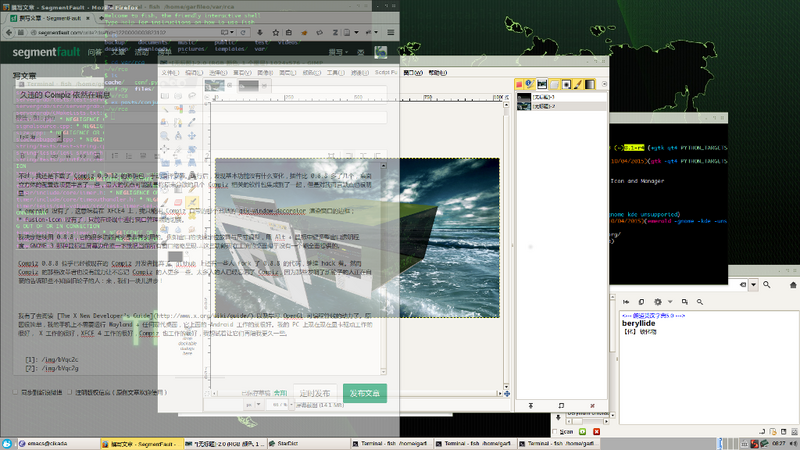800x450 pixels.
Task: Click raise image display icon in GIMP dock
Action: click(531, 406)
